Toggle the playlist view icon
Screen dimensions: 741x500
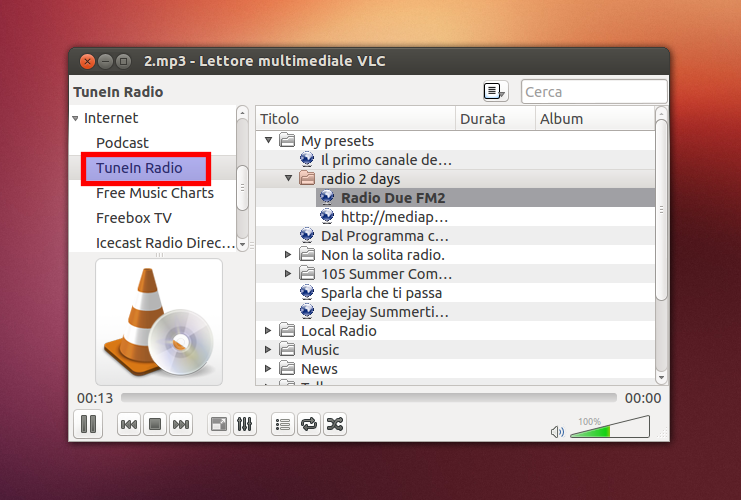tap(283, 424)
